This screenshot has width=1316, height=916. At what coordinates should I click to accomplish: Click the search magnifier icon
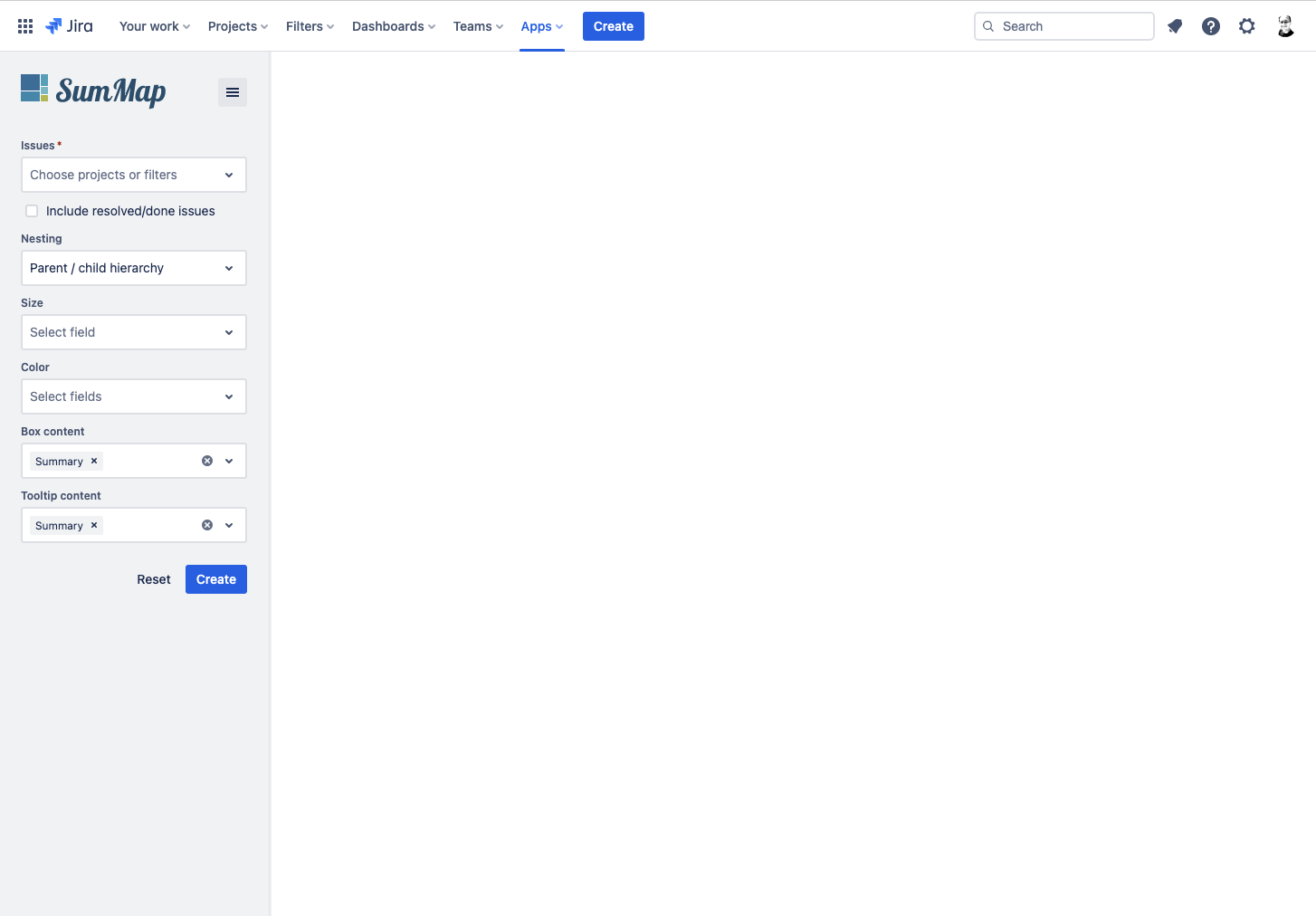point(988,26)
